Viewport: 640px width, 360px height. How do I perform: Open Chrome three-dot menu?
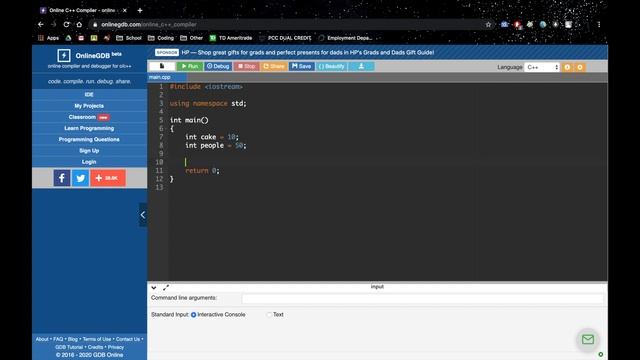tap(599, 24)
